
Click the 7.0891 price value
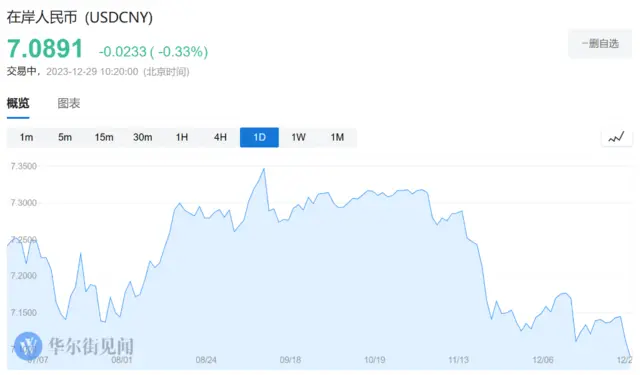[45, 49]
